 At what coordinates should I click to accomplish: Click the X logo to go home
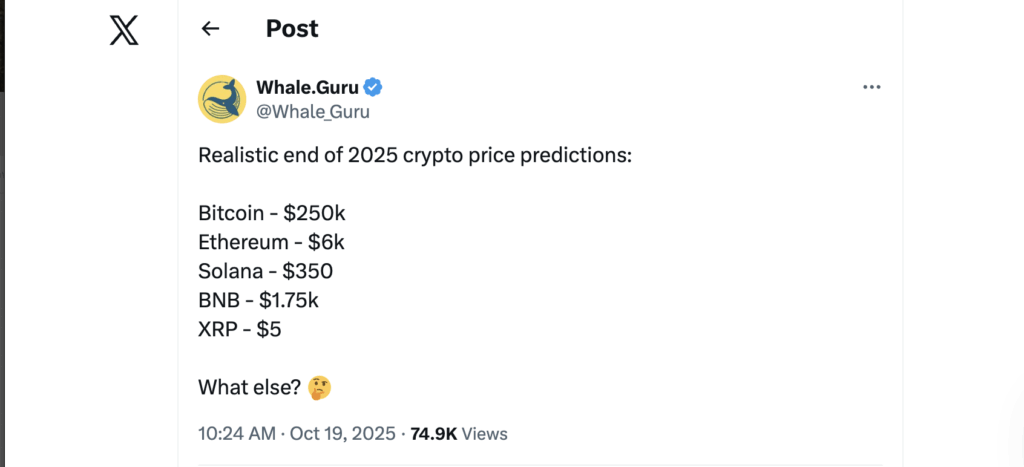click(124, 30)
